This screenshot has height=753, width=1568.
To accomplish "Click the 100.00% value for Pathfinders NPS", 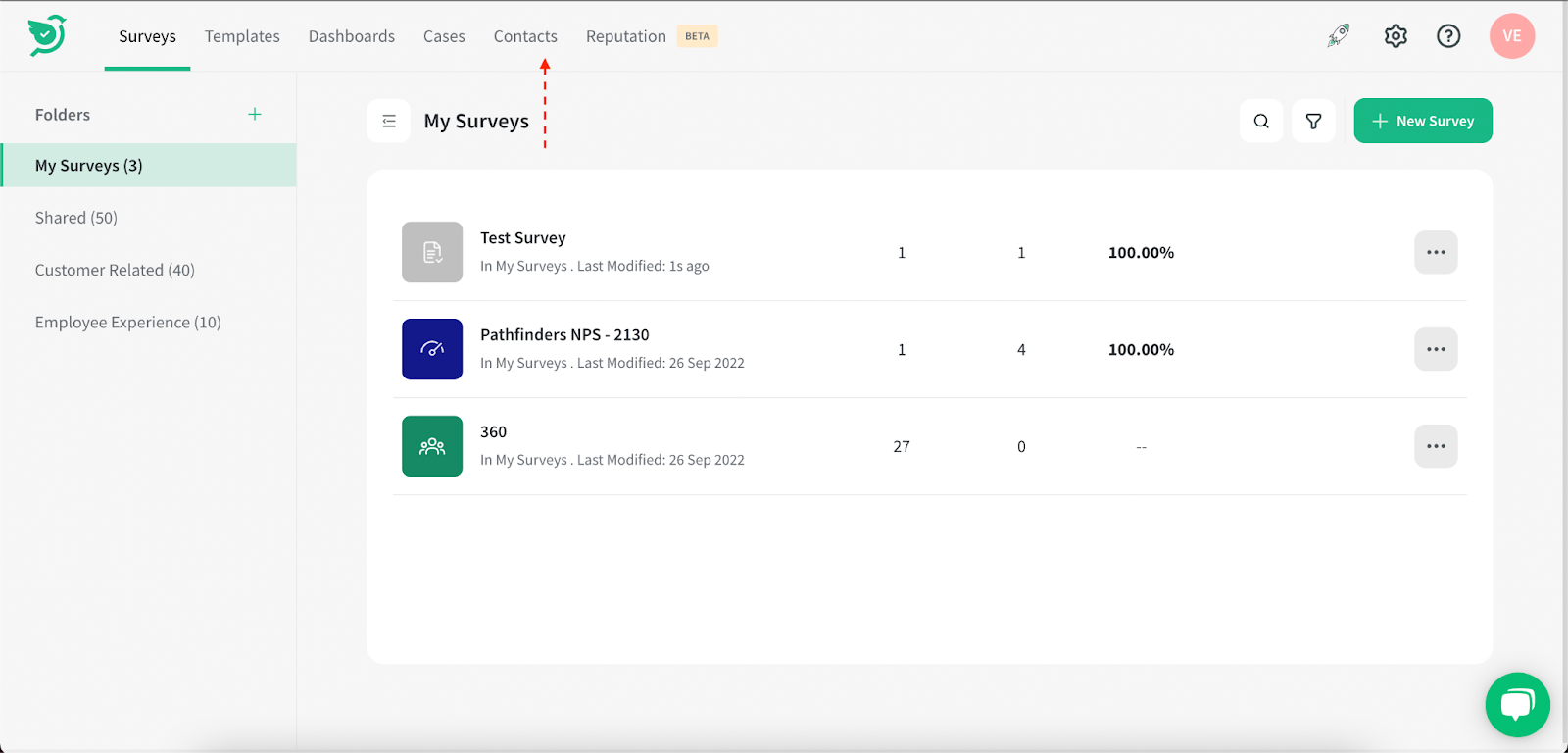I will pyautogui.click(x=1141, y=350).
